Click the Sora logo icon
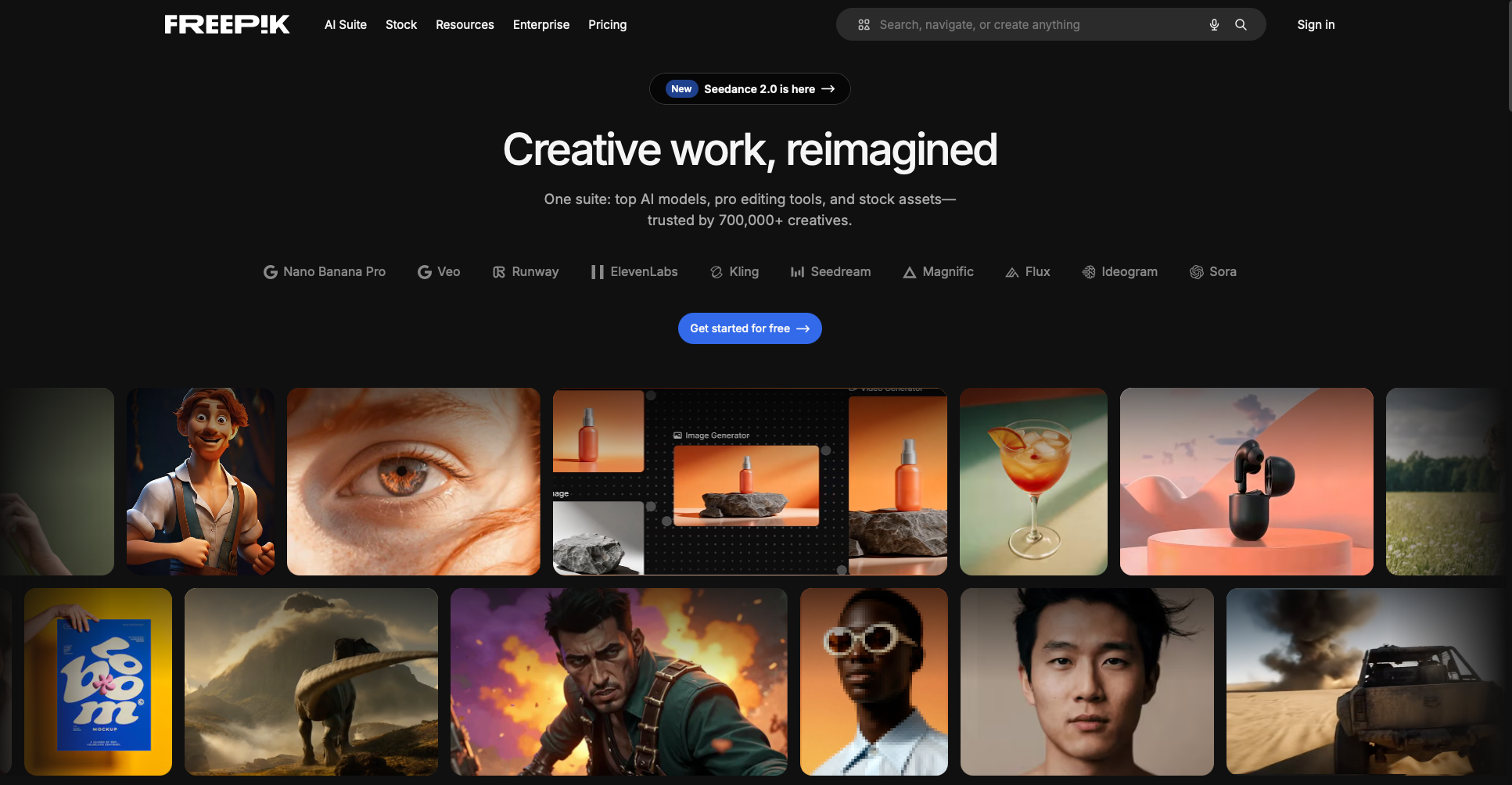 pyautogui.click(x=1197, y=272)
